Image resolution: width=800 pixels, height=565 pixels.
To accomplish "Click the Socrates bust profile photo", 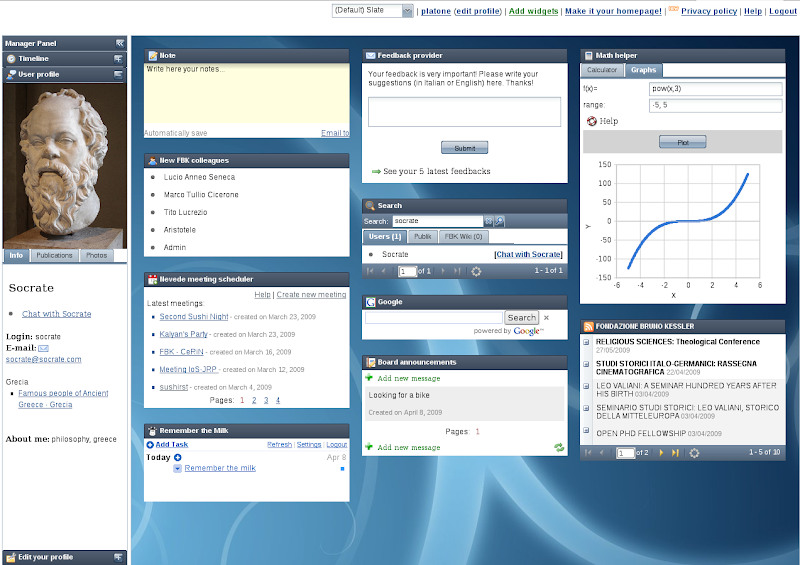I will 65,166.
